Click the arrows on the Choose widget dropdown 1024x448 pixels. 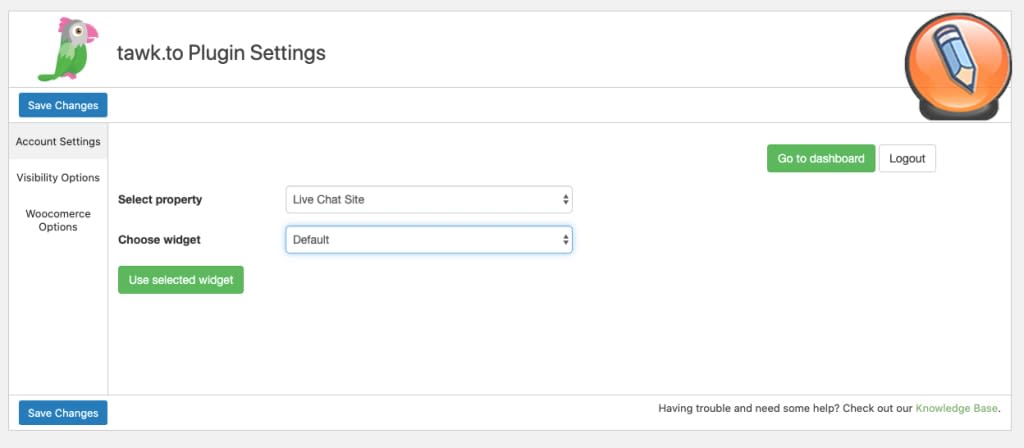566,240
